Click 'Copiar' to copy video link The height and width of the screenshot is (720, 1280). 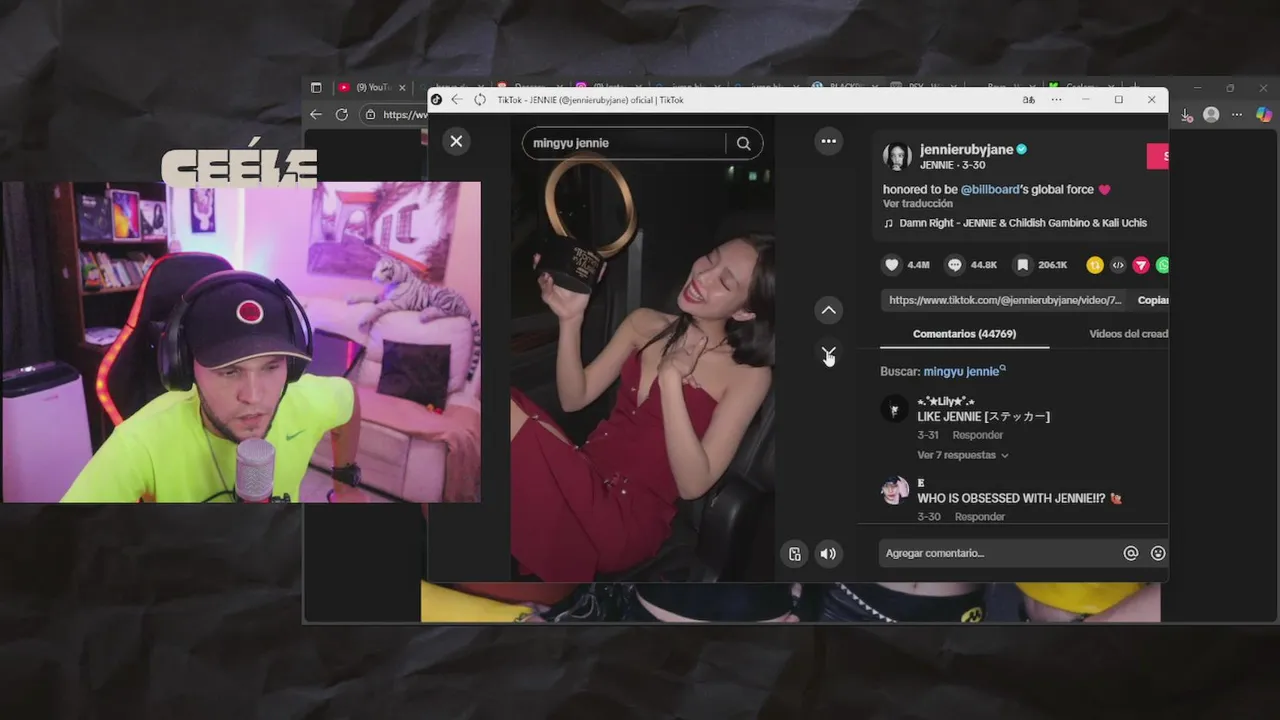1153,300
